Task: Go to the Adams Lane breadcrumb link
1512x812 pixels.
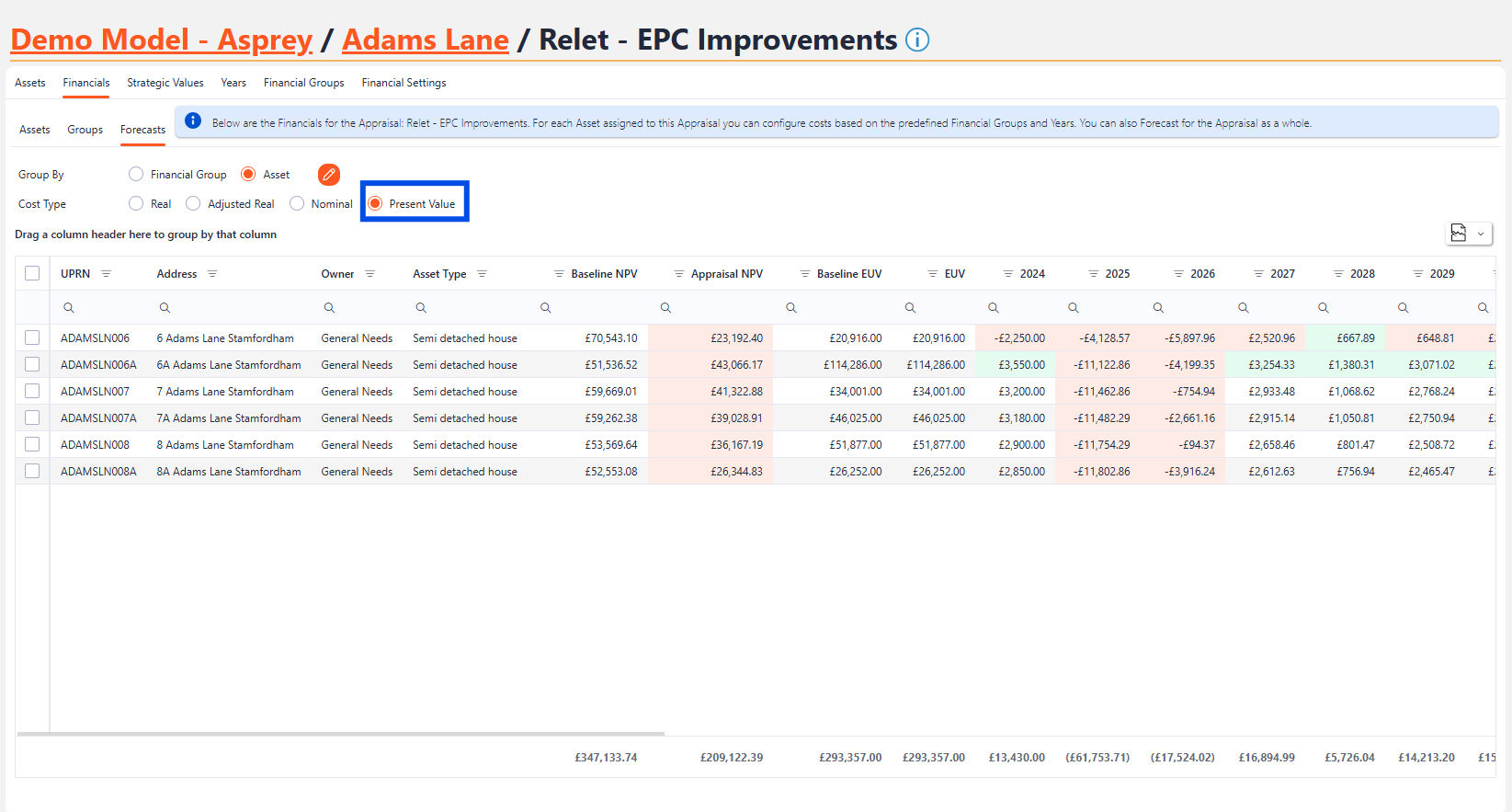Action: [425, 40]
